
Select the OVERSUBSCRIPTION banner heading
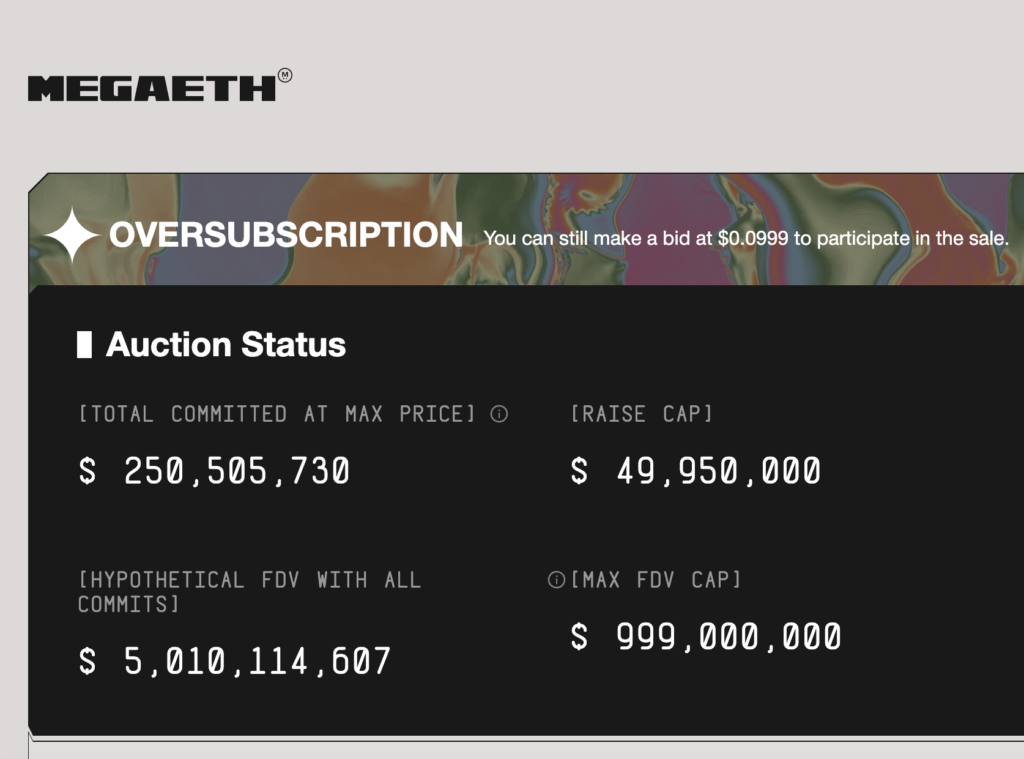tap(286, 236)
